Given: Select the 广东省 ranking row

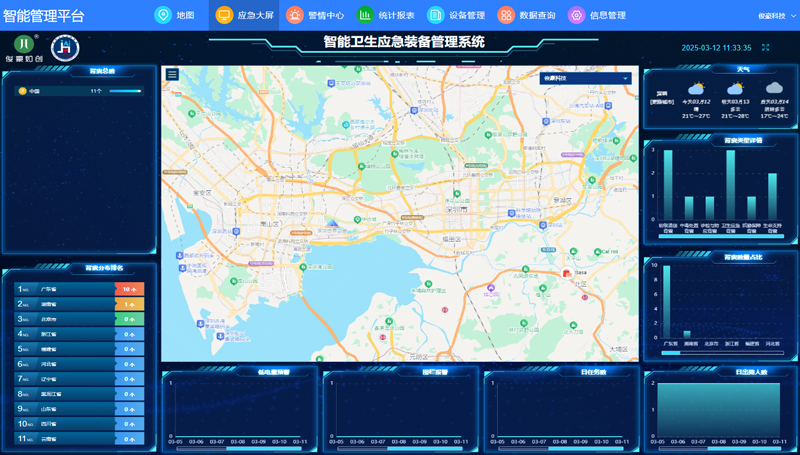Looking at the screenshot, I should [x=79, y=289].
